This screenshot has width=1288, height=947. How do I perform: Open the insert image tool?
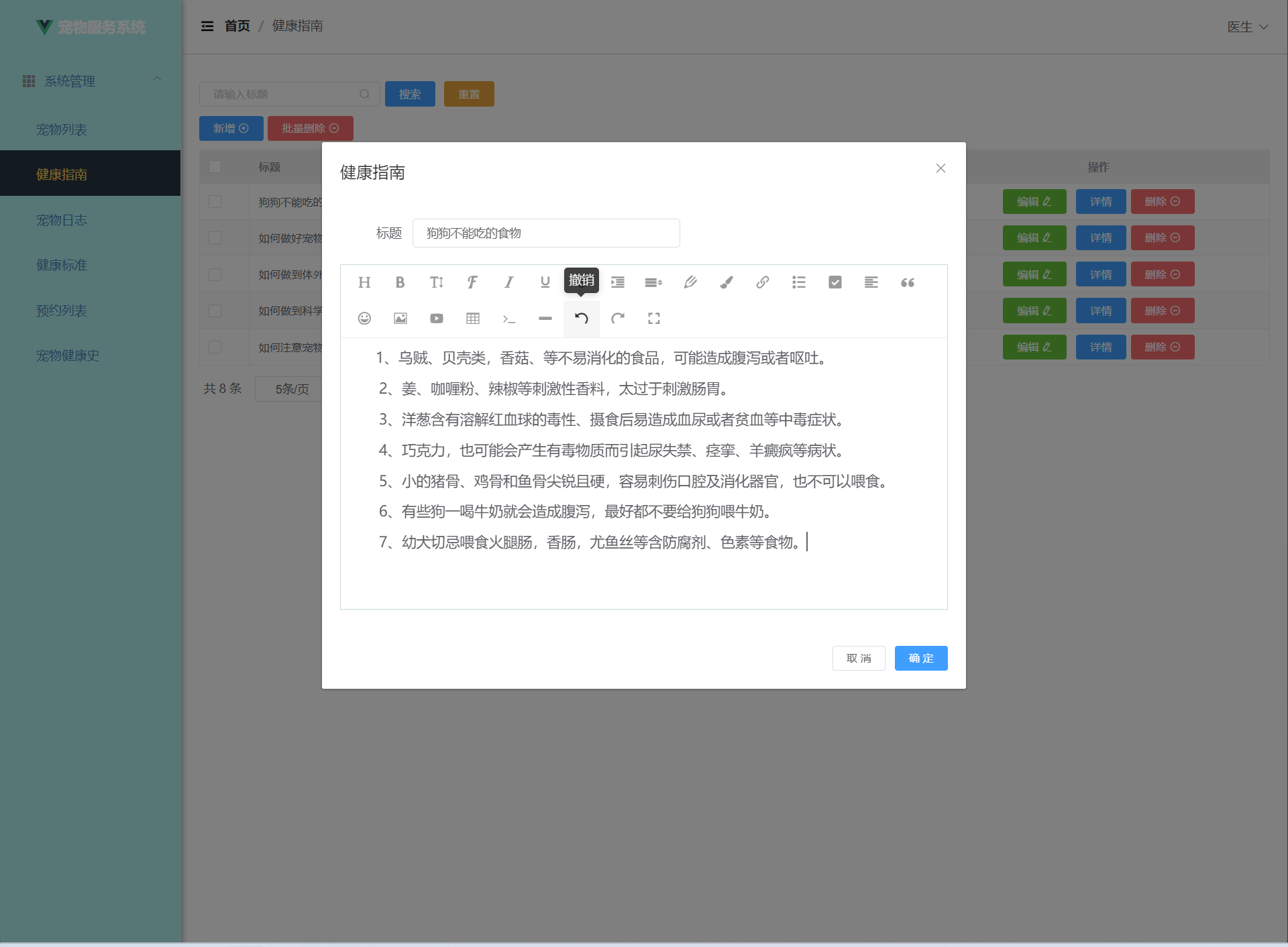pyautogui.click(x=400, y=319)
